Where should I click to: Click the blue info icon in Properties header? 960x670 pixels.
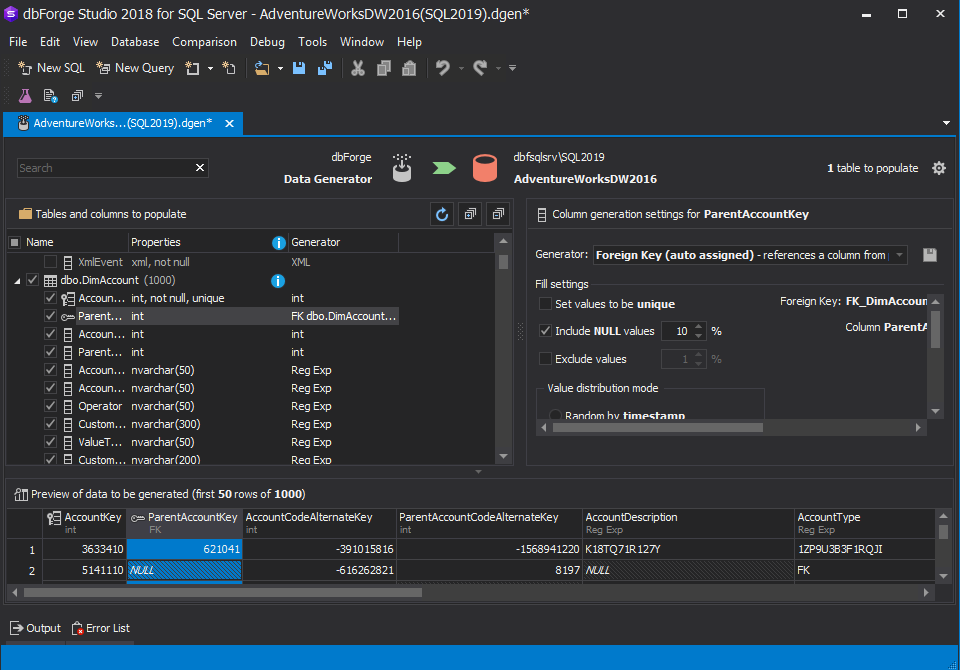(x=279, y=243)
